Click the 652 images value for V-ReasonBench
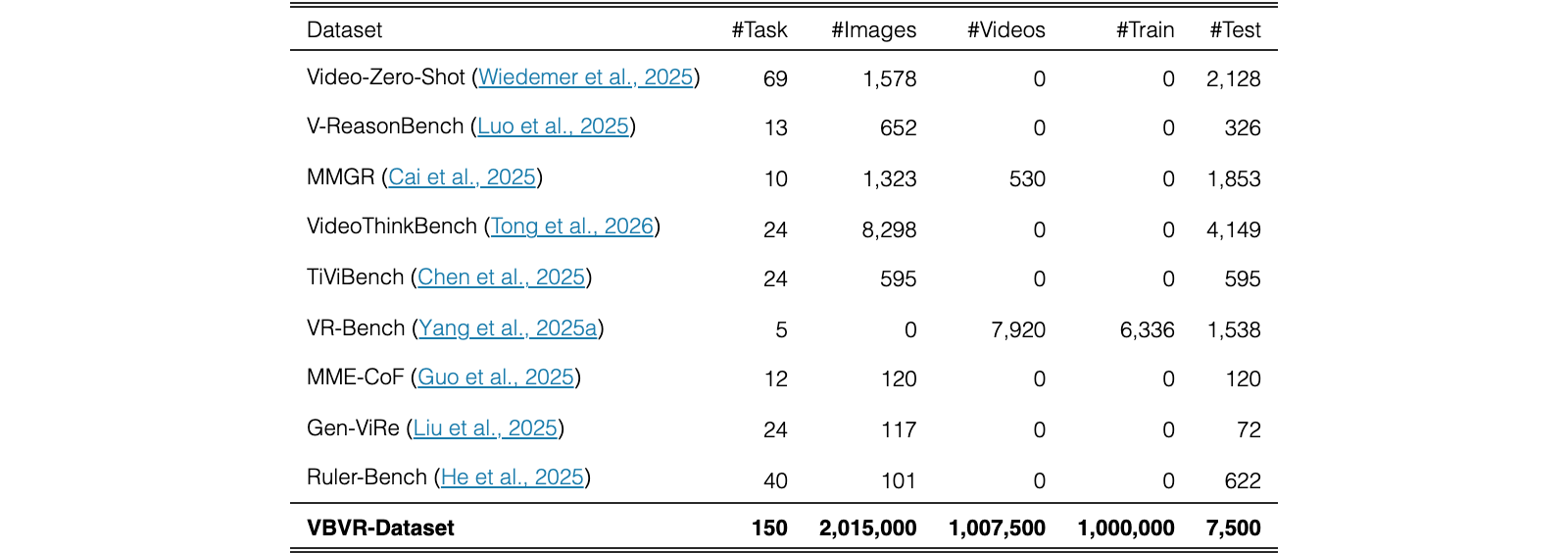The width and height of the screenshot is (1568, 553). click(x=899, y=128)
